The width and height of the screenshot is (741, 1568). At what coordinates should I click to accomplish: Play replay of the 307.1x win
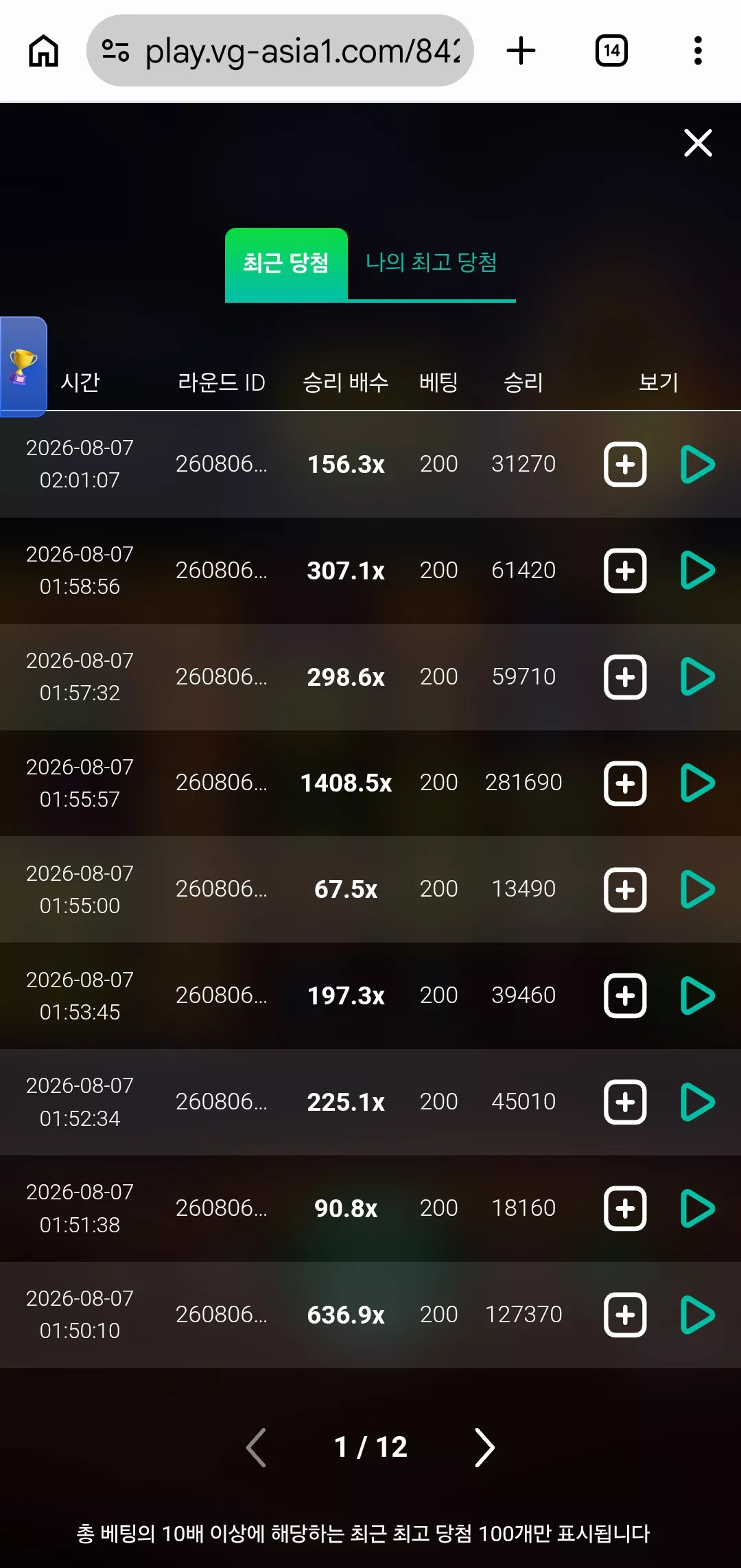pos(698,570)
